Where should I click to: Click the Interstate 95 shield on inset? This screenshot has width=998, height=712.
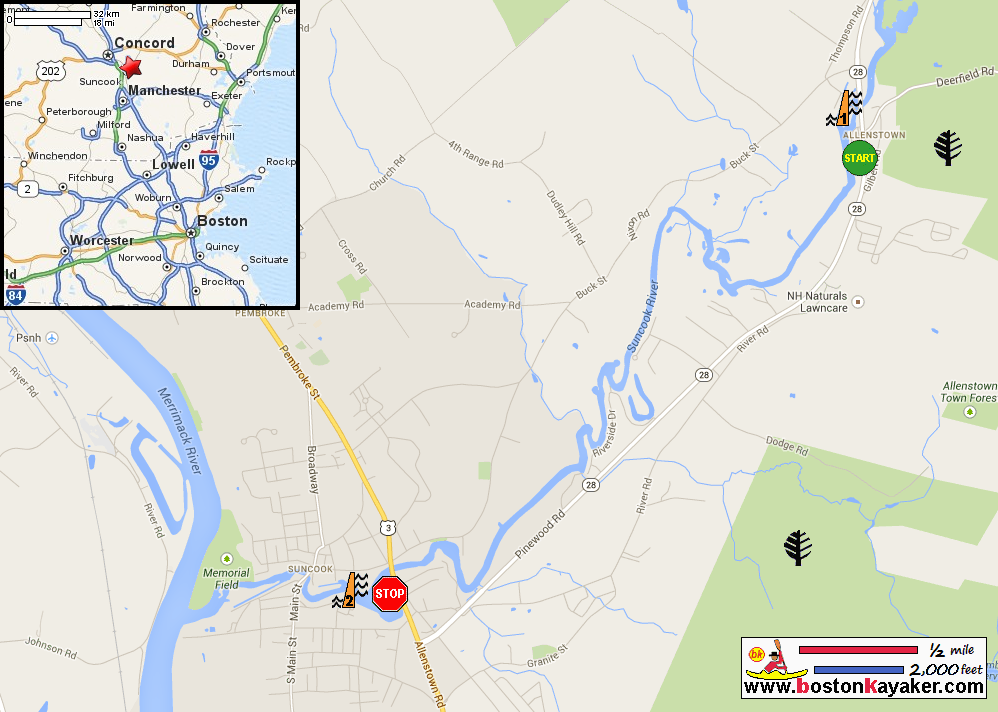pos(208,160)
